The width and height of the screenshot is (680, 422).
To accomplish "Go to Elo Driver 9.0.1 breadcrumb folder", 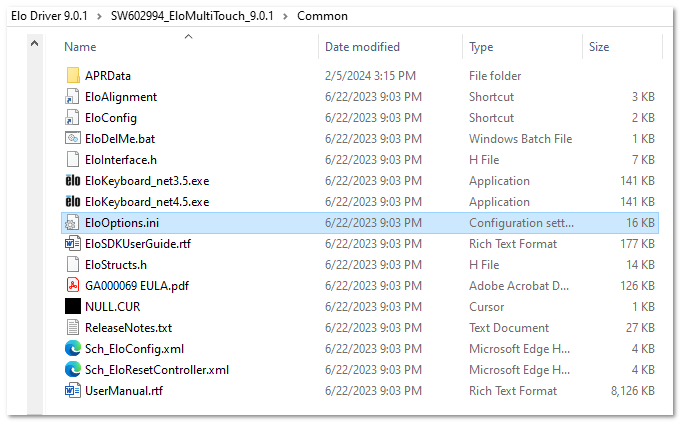I will point(49,16).
